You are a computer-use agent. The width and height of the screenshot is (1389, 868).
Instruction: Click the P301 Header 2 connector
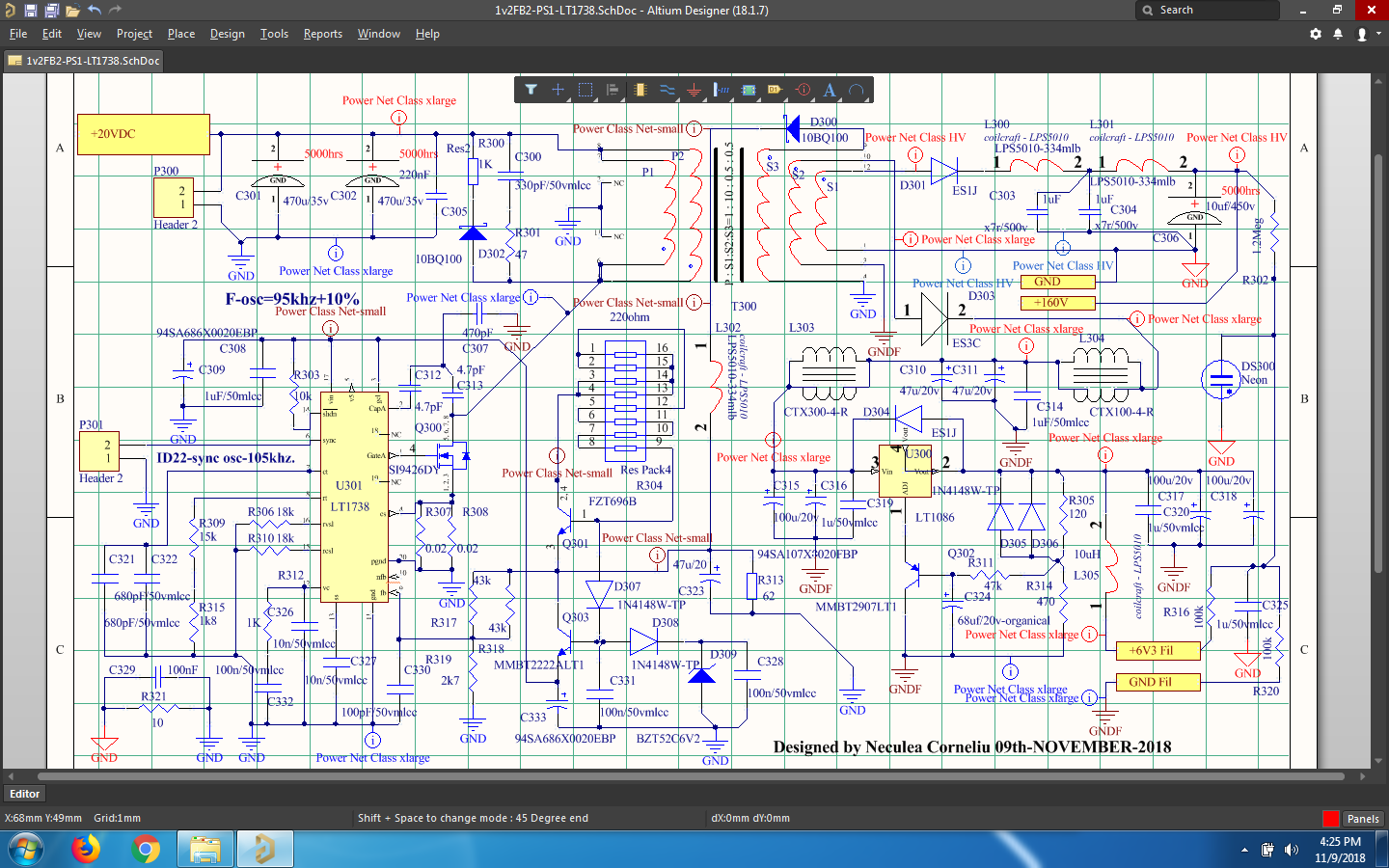99,451
